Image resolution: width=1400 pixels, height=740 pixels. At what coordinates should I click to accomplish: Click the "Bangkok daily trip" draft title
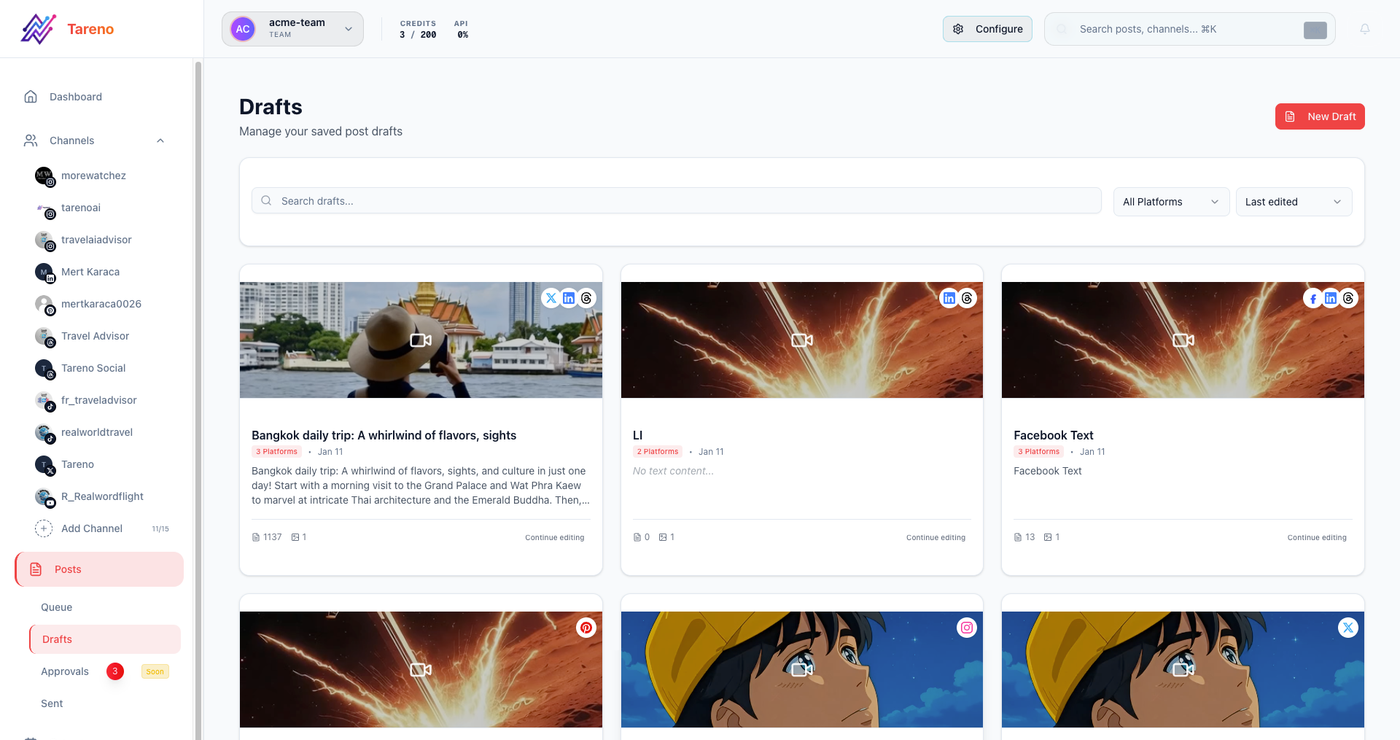pyautogui.click(x=384, y=435)
